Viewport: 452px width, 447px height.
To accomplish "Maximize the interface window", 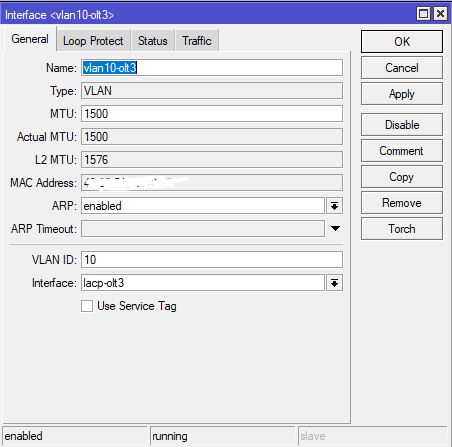I will point(423,14).
